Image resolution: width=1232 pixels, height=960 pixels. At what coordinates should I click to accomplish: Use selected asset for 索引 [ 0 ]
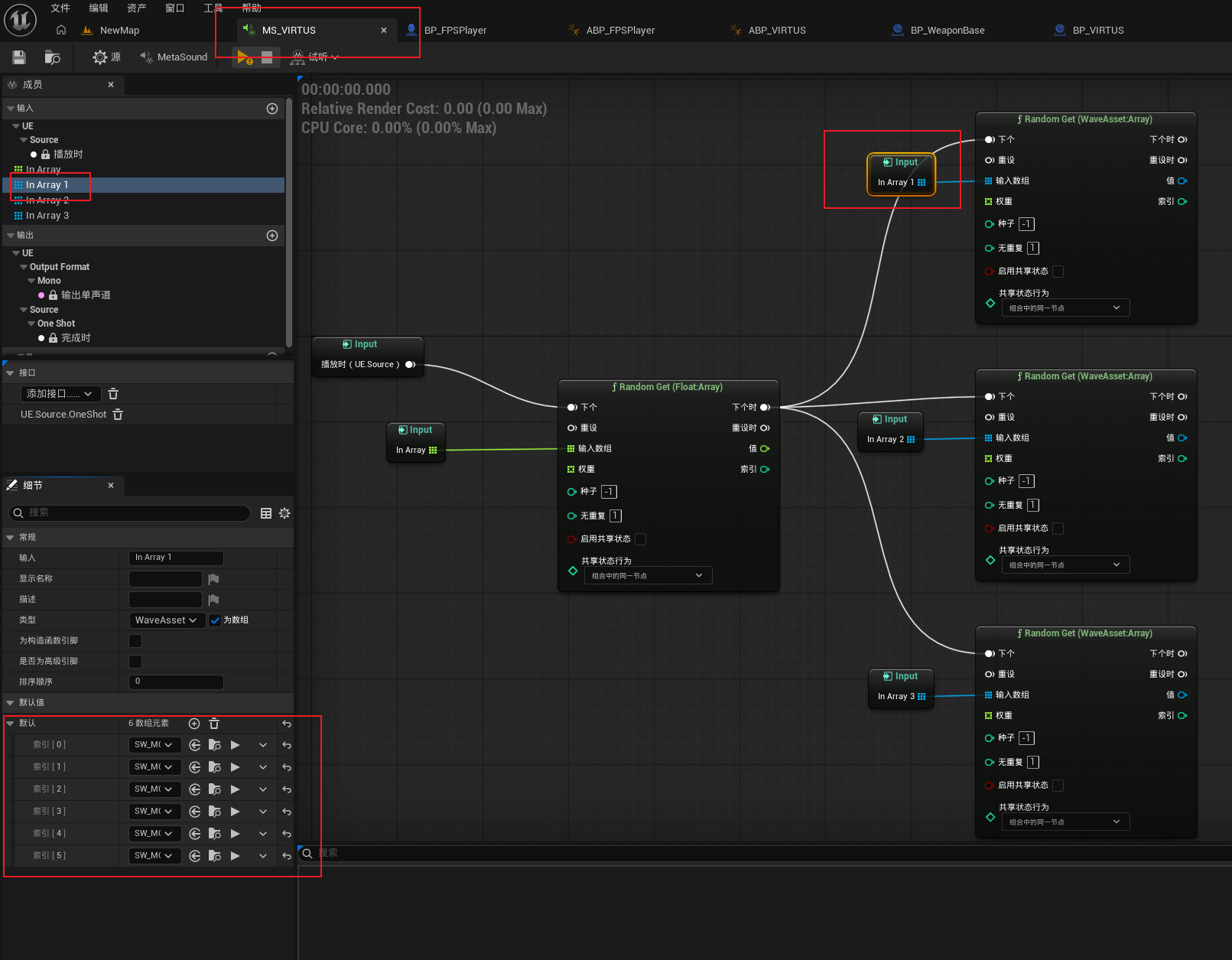(195, 745)
